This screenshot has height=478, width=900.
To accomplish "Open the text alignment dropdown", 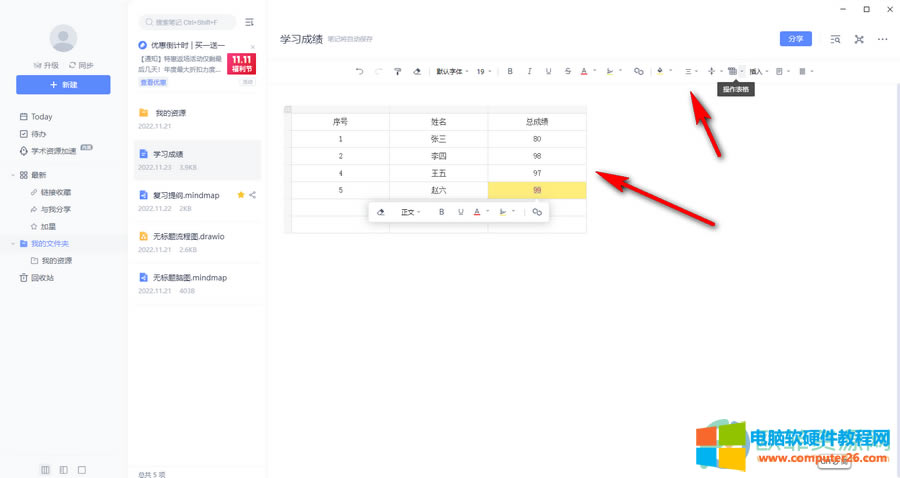I will pyautogui.click(x=690, y=71).
